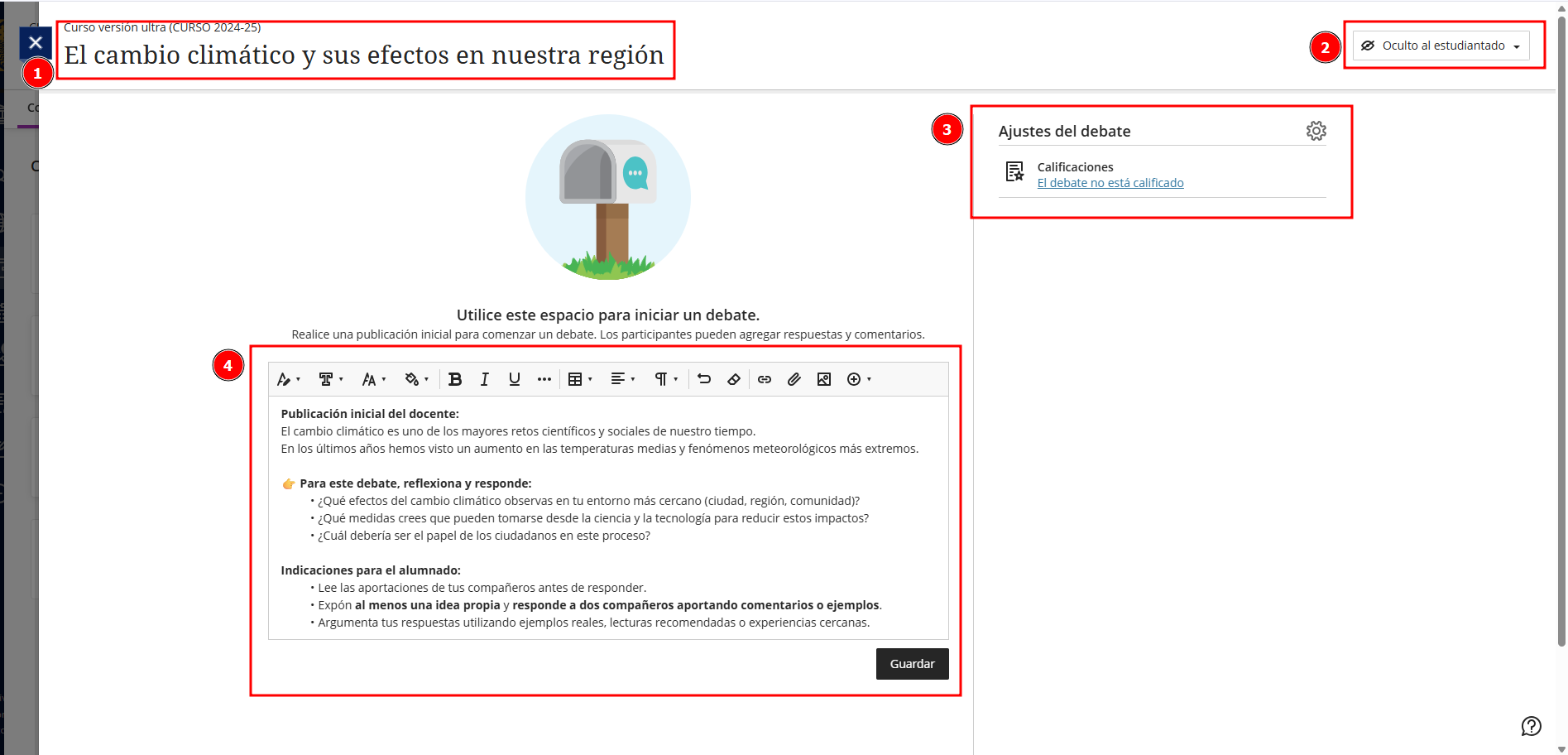The width and height of the screenshot is (1568, 755).
Task: Undo last edit with undo arrow
Action: [x=704, y=379]
